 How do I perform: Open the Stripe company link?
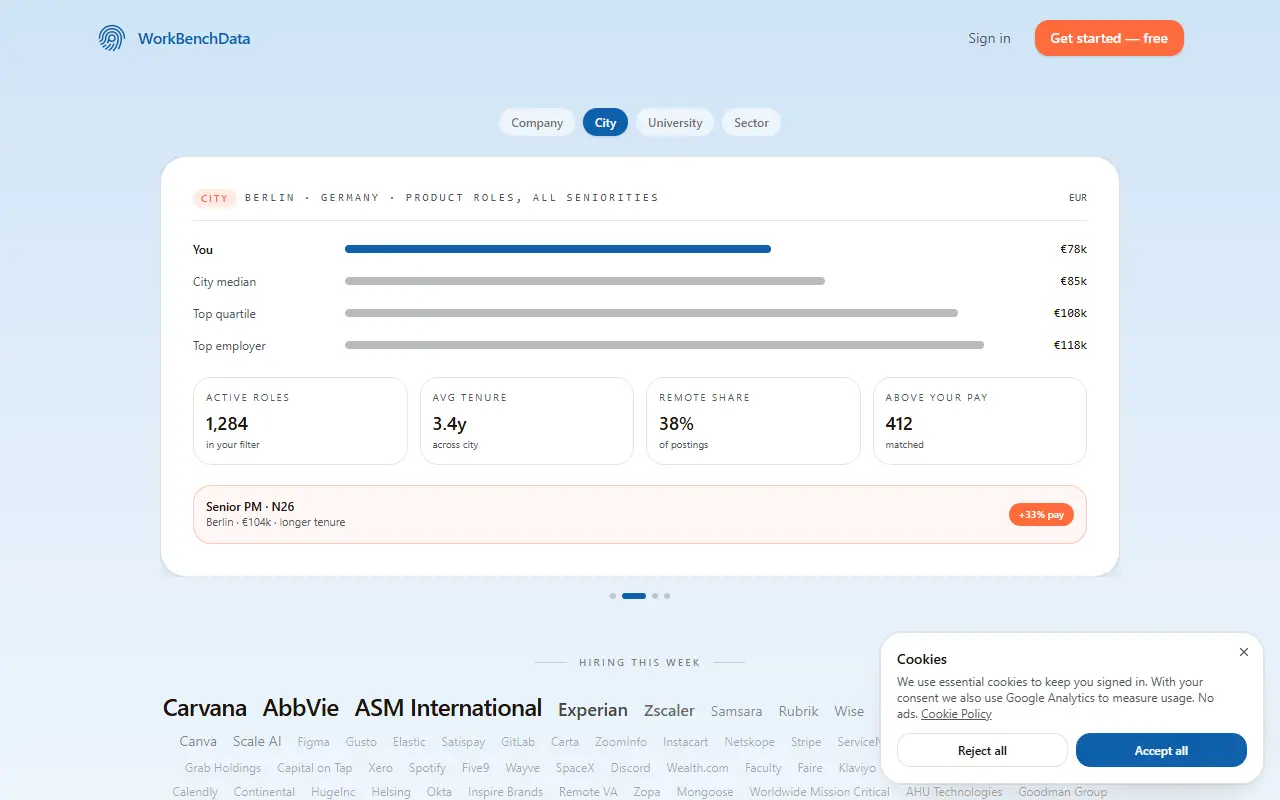click(x=806, y=742)
